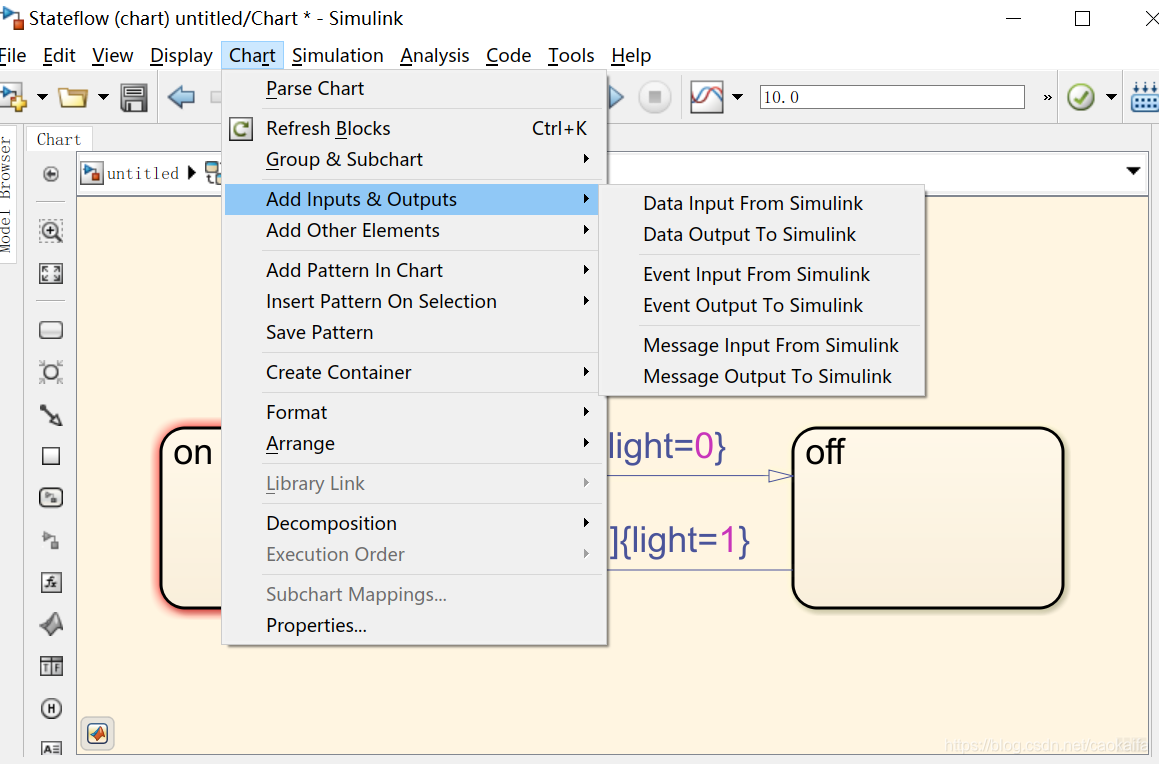Select the Truth Table tool icon
The width and height of the screenshot is (1159, 764).
click(51, 666)
